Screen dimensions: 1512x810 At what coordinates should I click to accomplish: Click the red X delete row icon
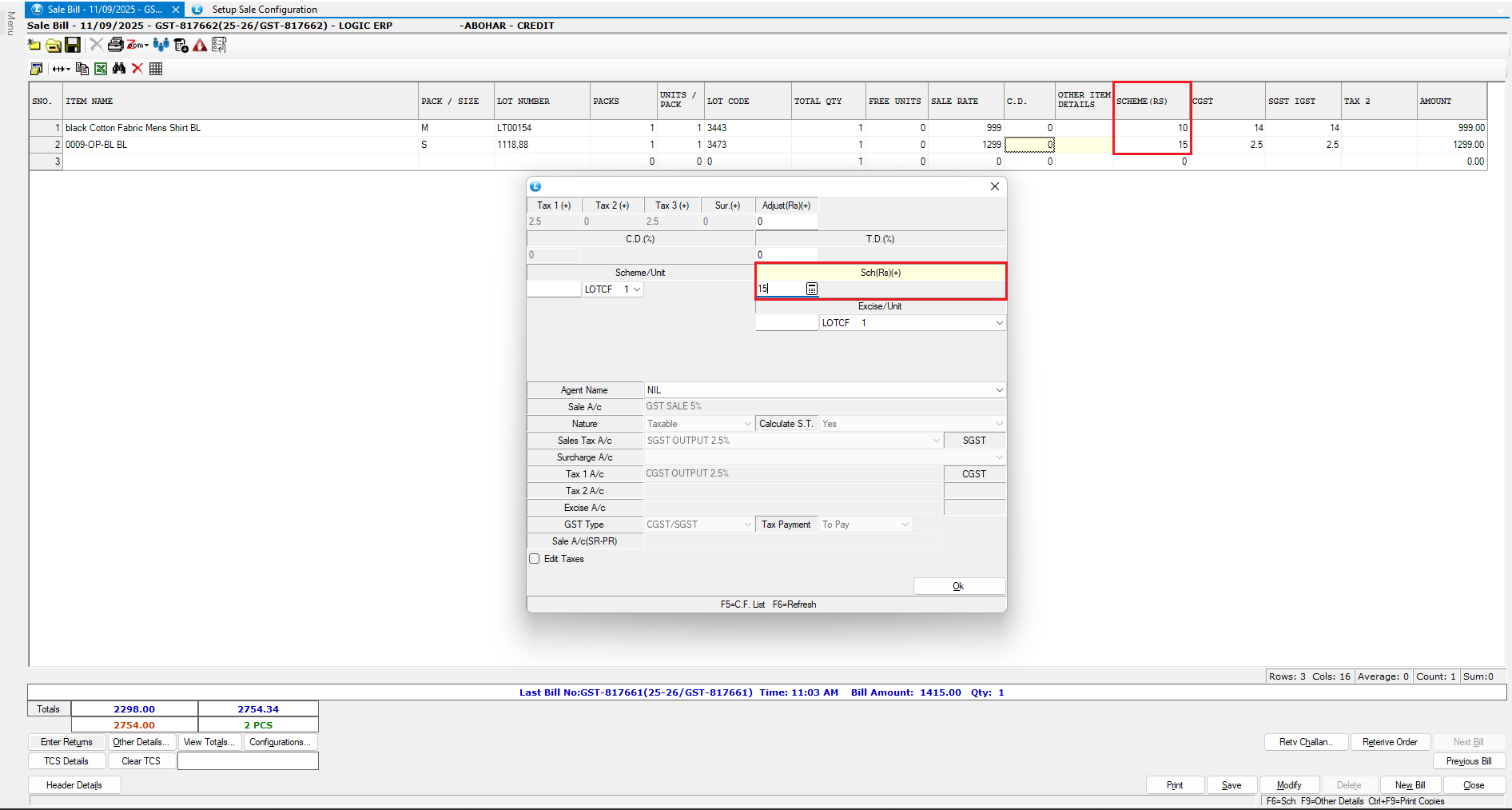point(137,69)
